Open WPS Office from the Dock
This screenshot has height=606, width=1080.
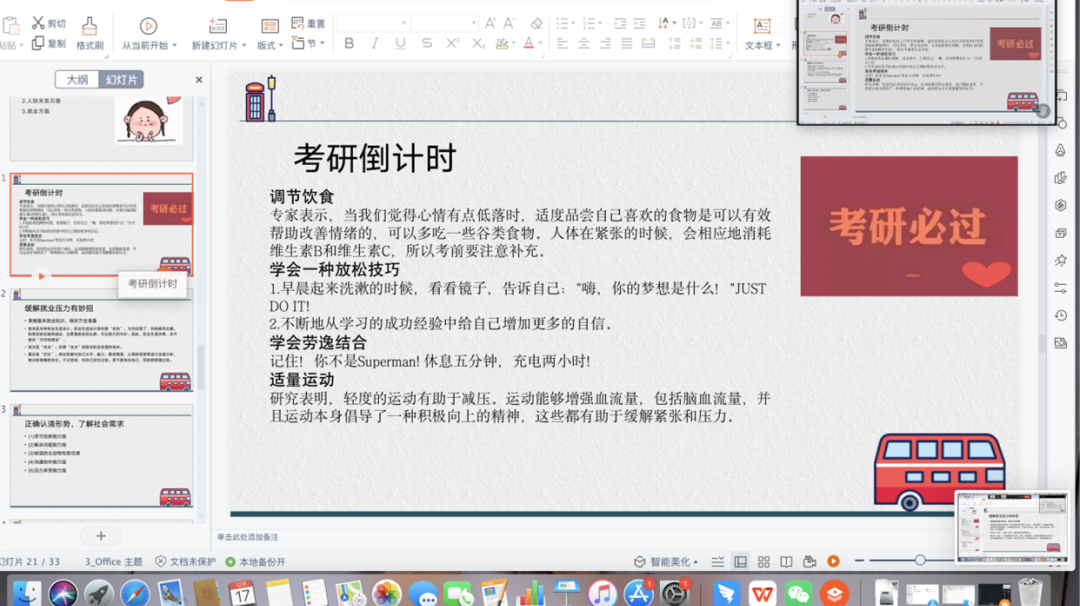[762, 594]
